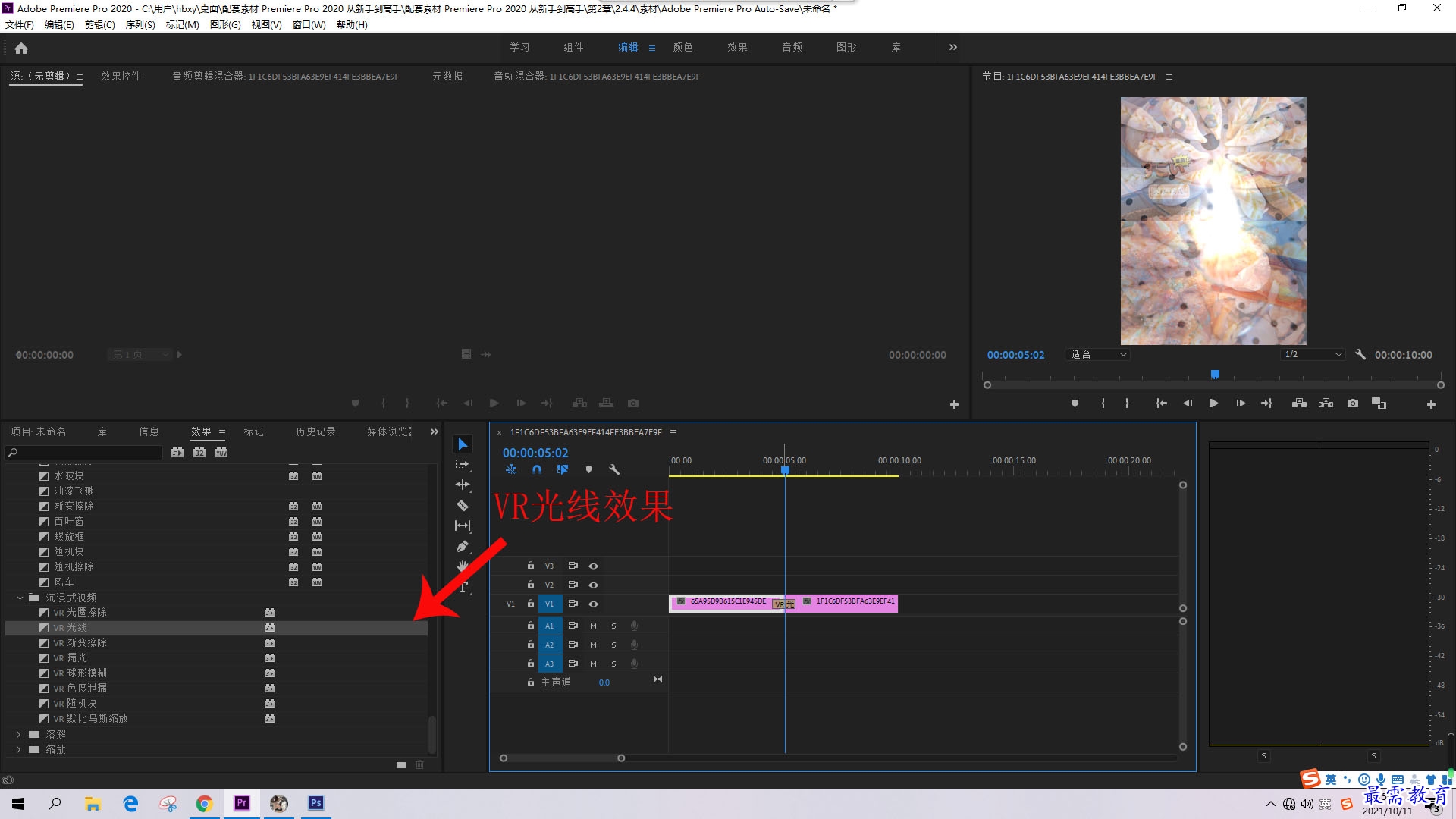The image size is (1456, 819).
Task: Create new custom bin in Effects panel
Action: coord(401,764)
